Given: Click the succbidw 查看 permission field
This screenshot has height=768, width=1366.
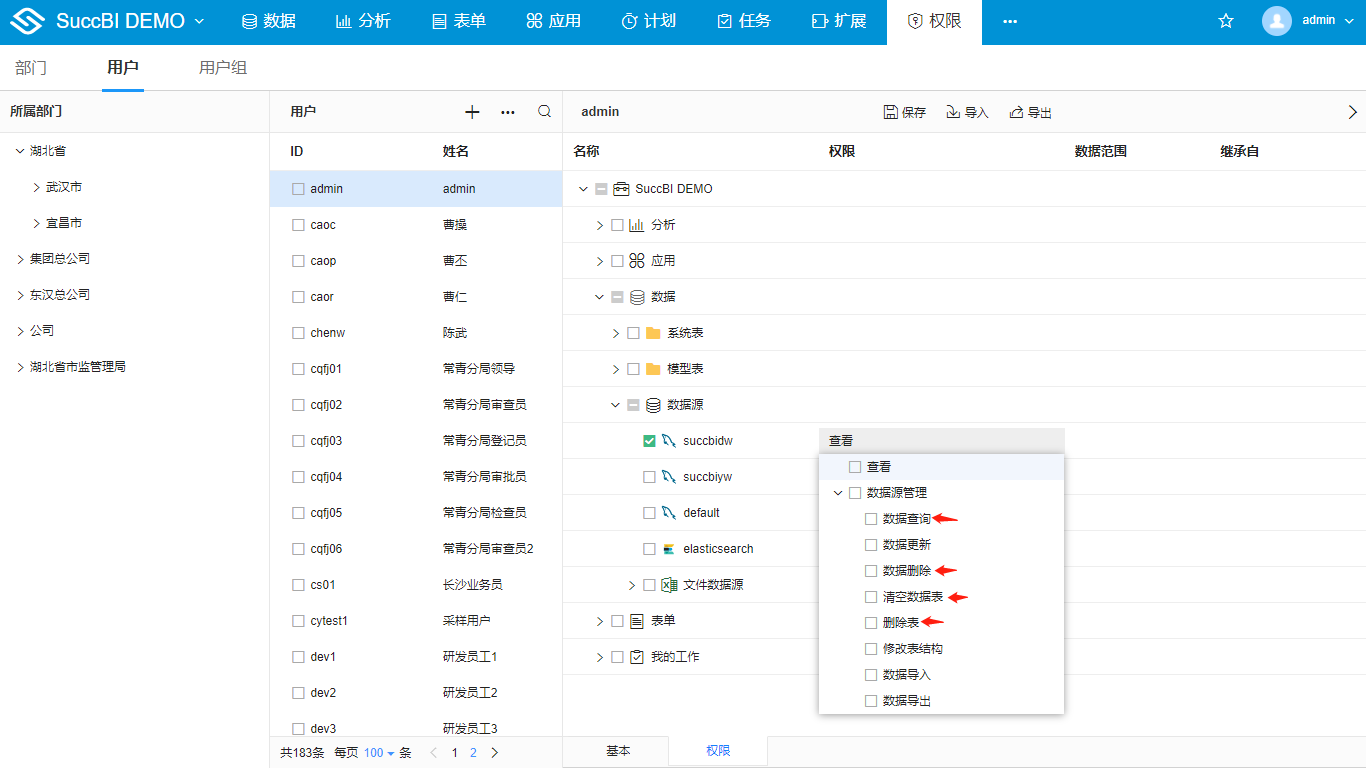Looking at the screenshot, I should pyautogui.click(x=941, y=441).
